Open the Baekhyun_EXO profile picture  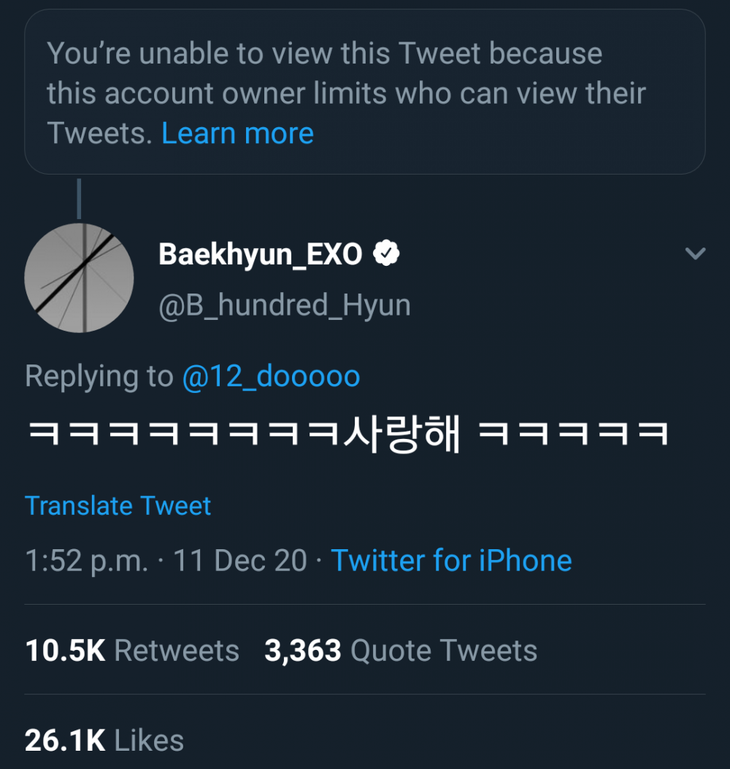[78, 278]
